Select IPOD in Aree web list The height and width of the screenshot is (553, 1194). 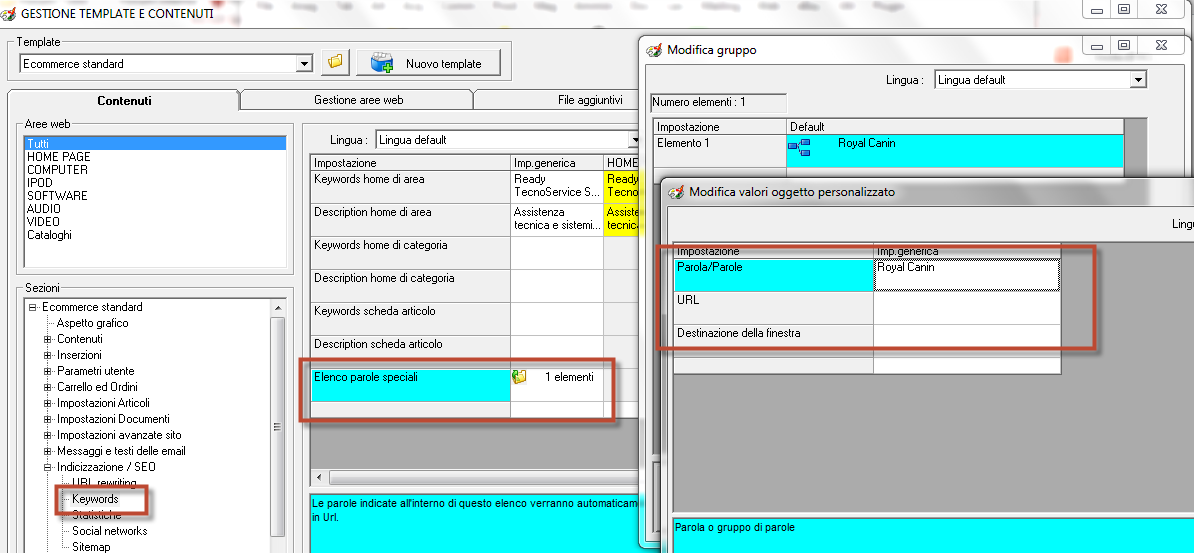click(x=41, y=182)
